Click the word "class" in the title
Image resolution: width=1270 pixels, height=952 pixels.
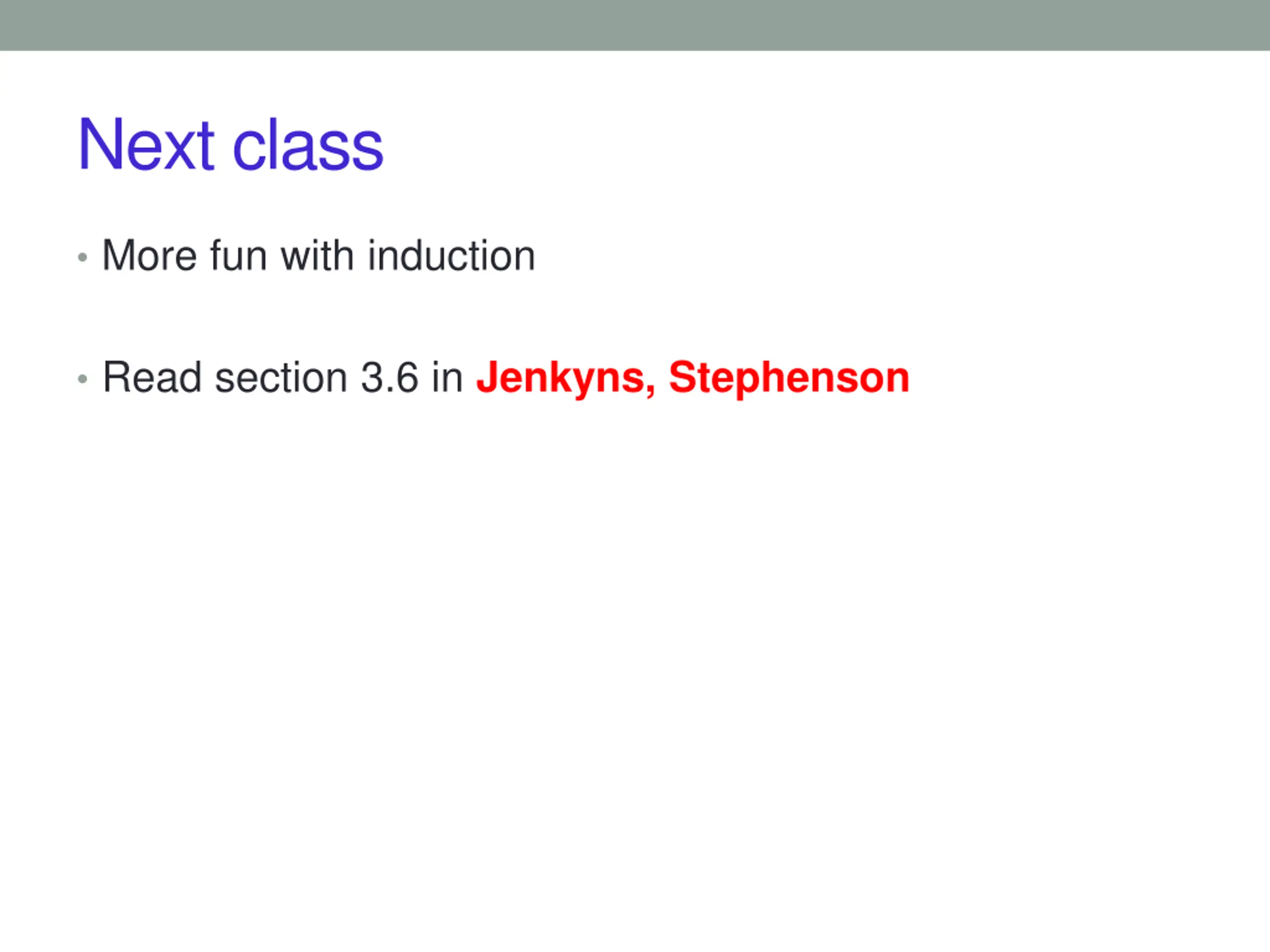(x=308, y=145)
